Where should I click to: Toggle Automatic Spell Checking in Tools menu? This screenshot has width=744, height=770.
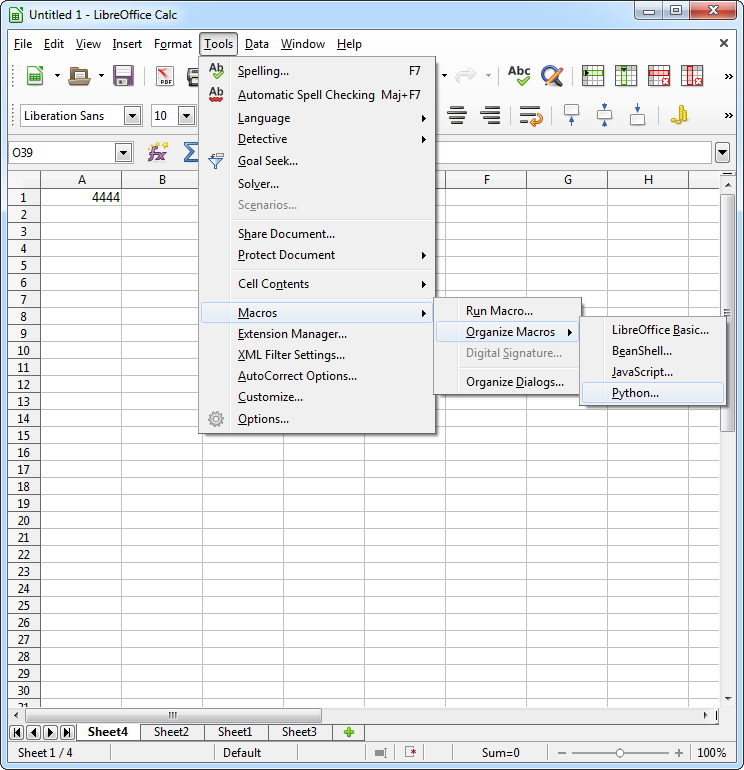306,95
